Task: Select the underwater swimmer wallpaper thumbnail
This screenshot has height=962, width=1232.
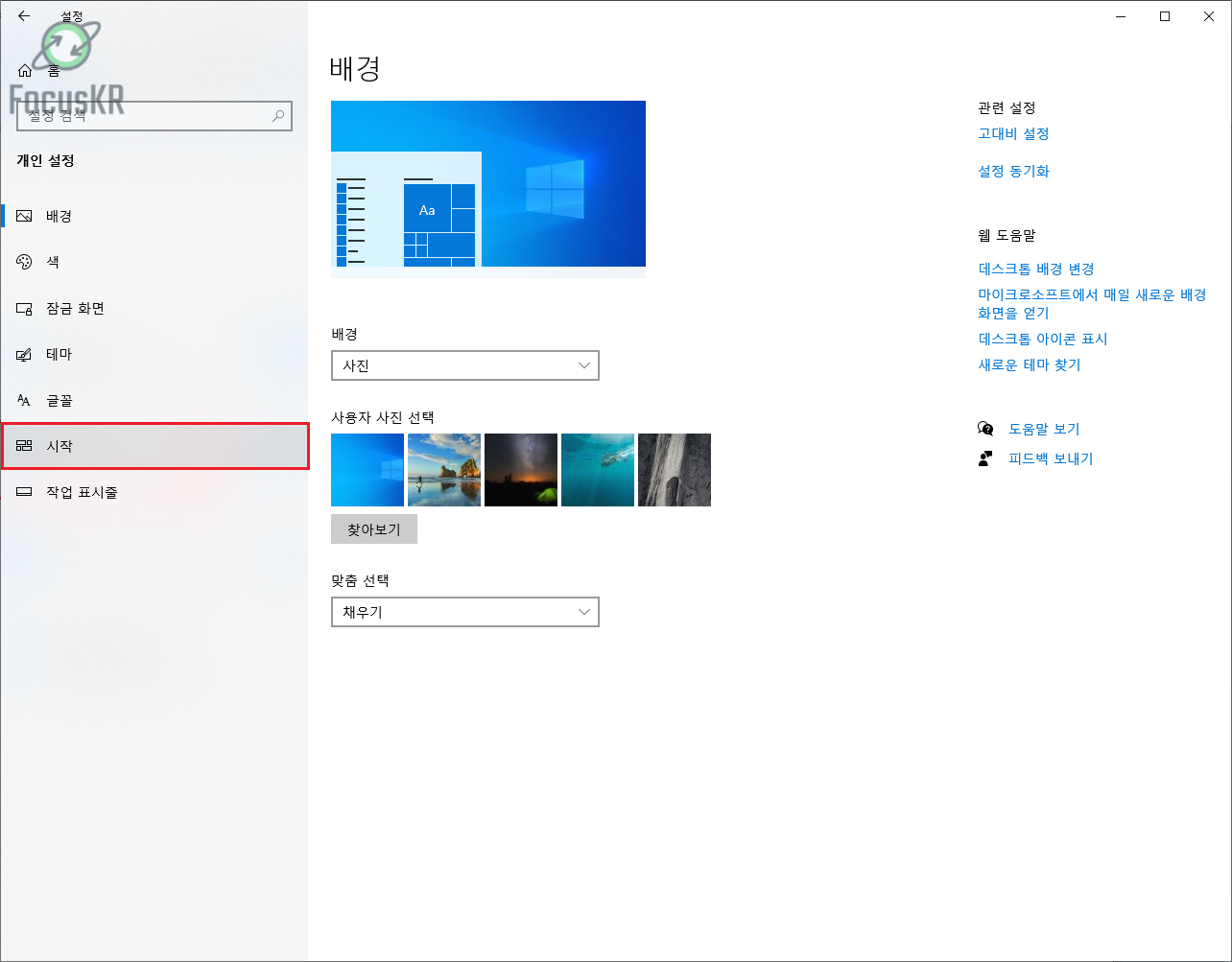Action: (598, 470)
